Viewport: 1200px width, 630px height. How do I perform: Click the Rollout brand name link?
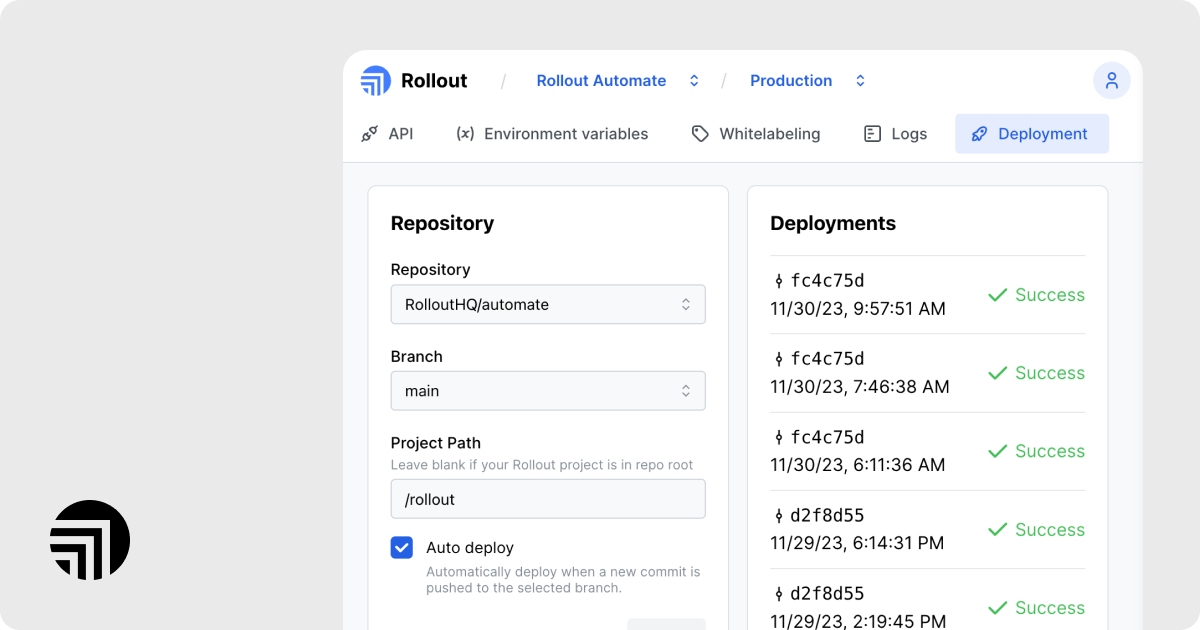(434, 81)
